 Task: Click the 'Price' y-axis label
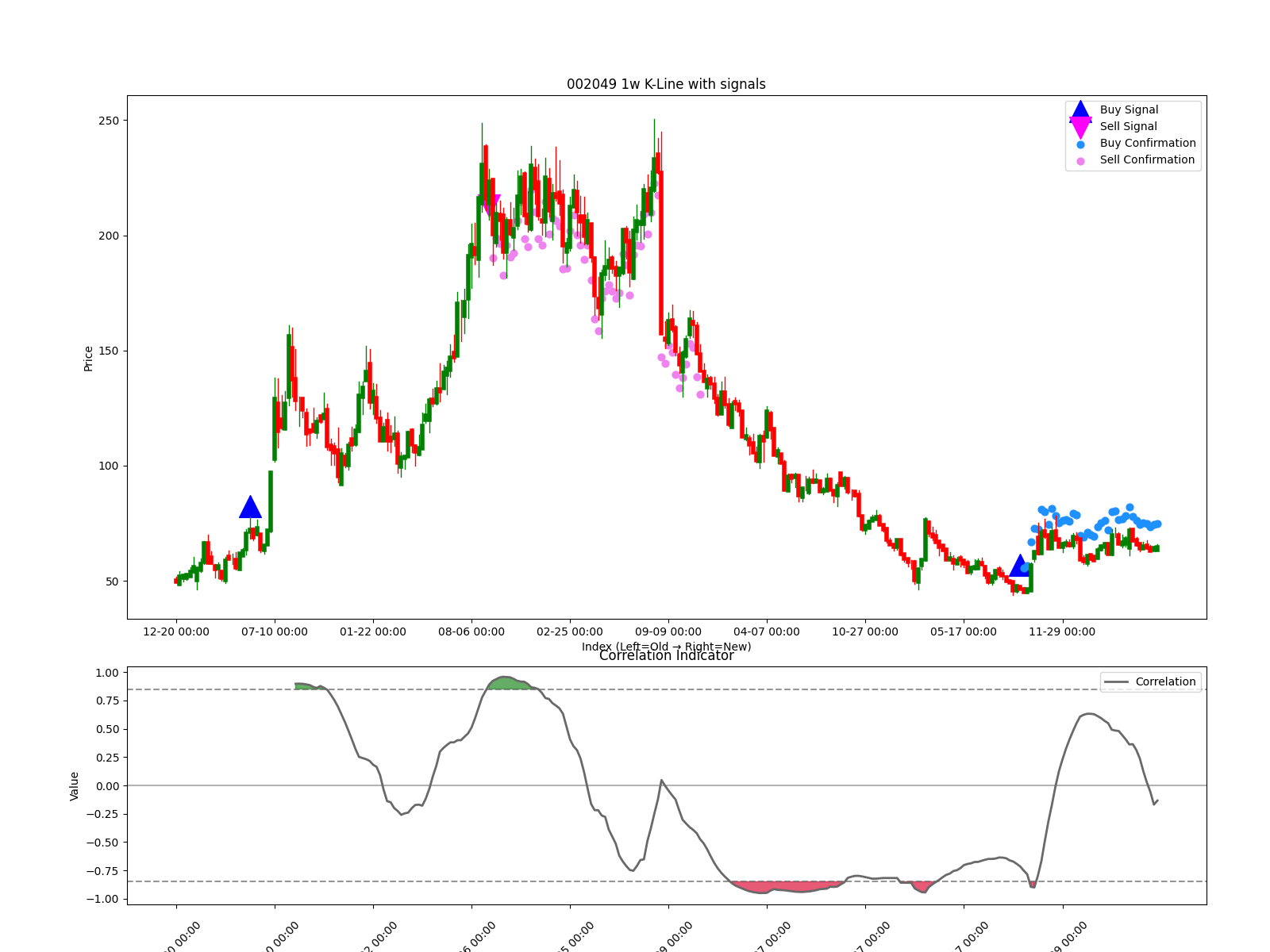point(88,359)
